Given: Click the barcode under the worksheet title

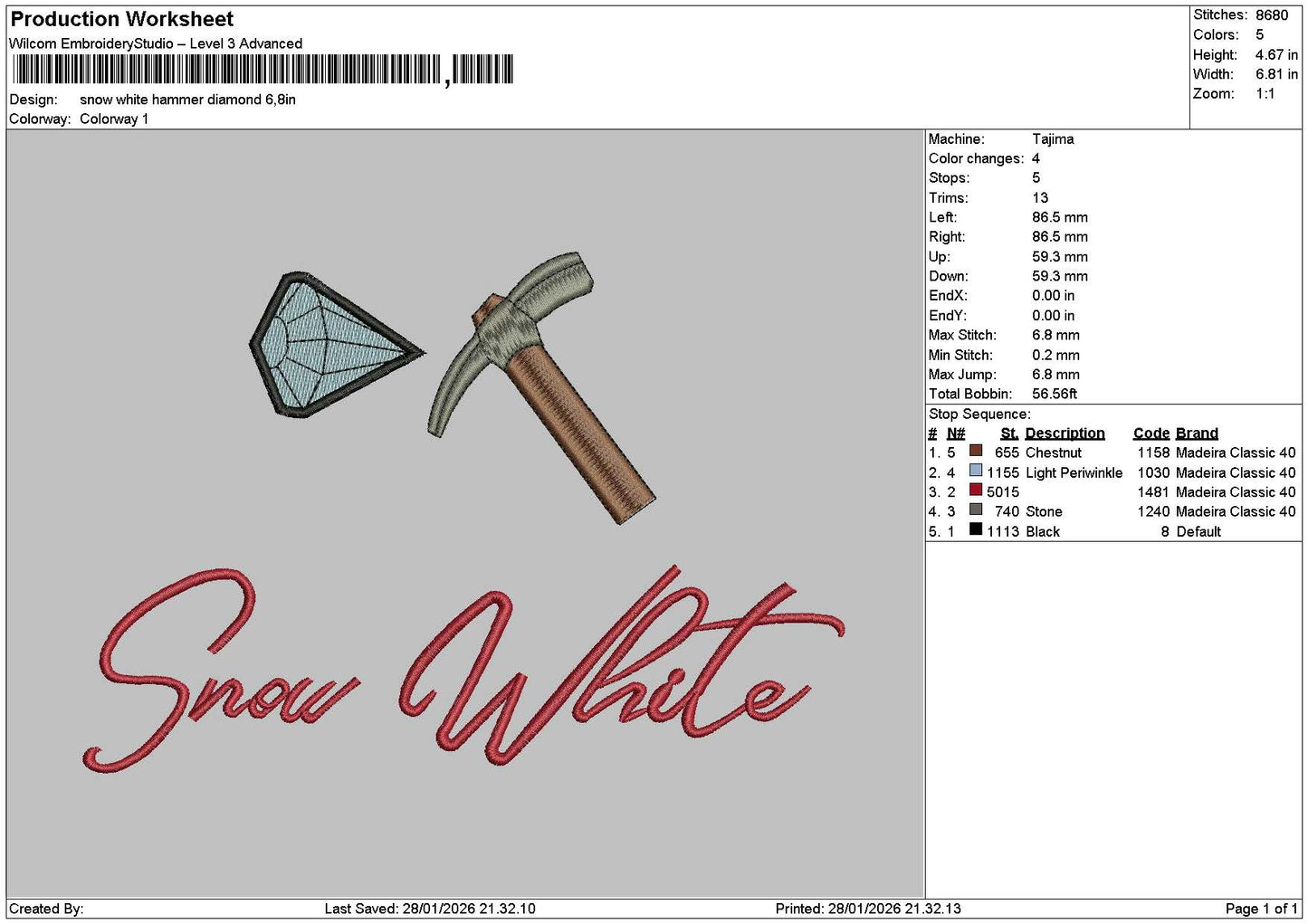Looking at the screenshot, I should pos(263,70).
